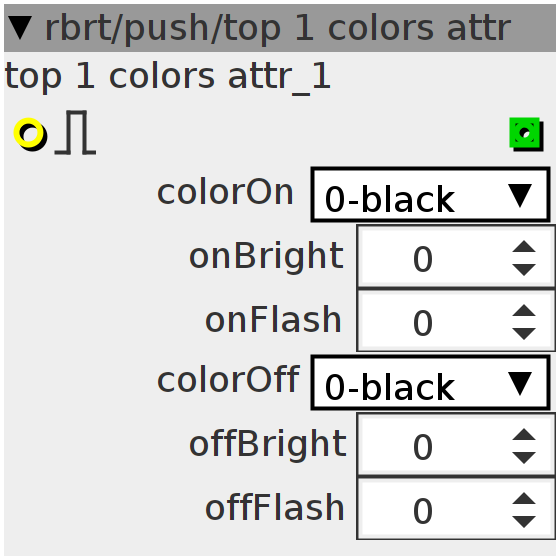Click the yellow ring input port icon
560x560 pixels.
30,134
